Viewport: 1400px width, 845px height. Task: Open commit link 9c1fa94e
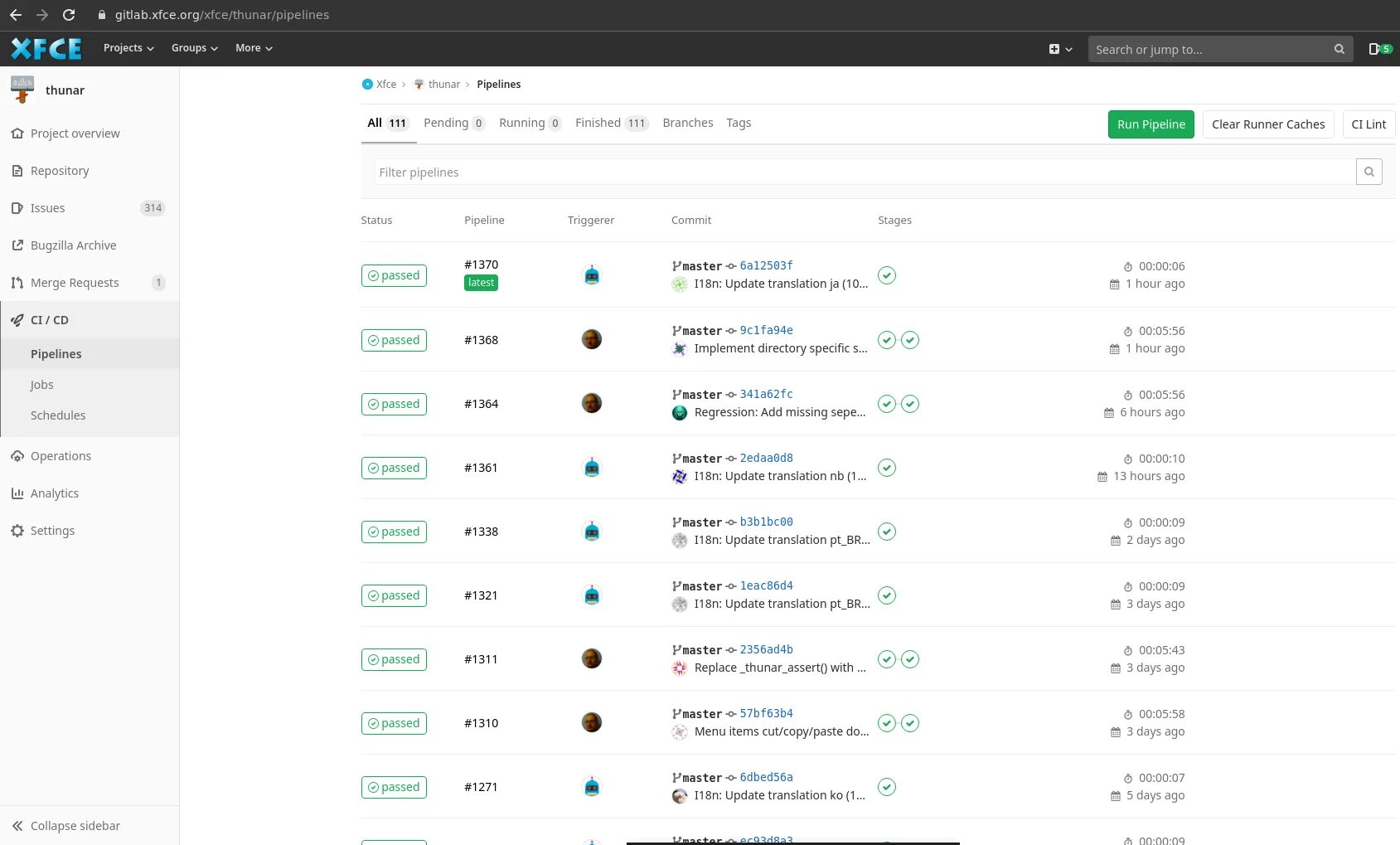767,330
